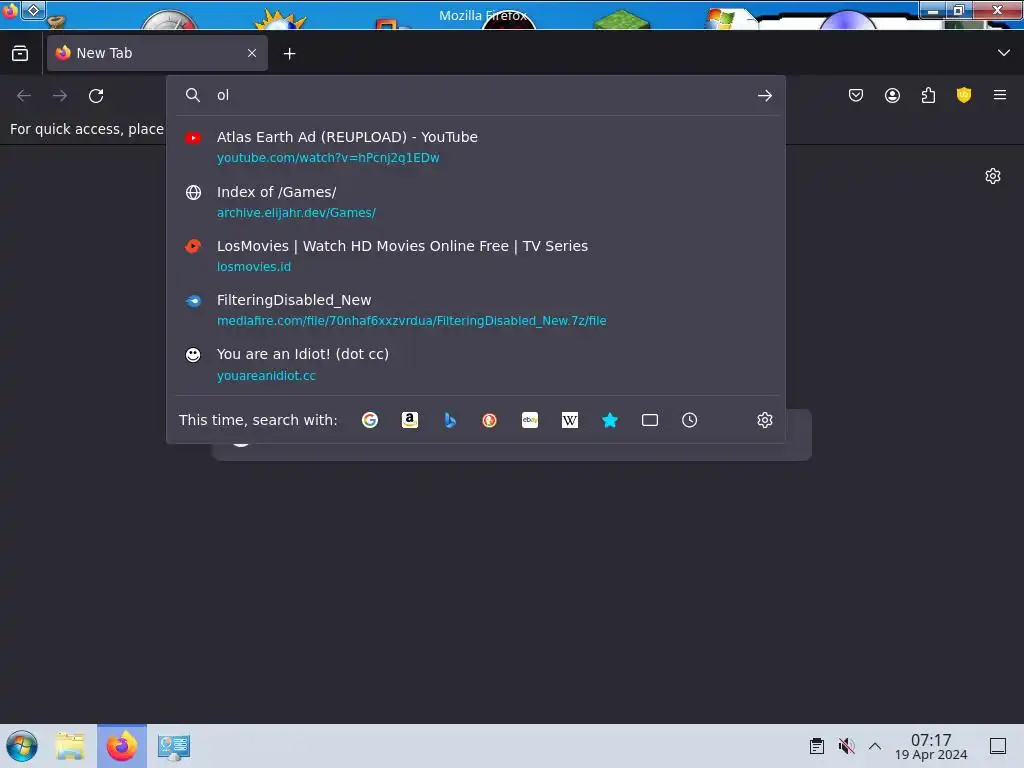Open the file manager taskbar icon
Image resolution: width=1024 pixels, height=768 pixels.
click(70, 746)
